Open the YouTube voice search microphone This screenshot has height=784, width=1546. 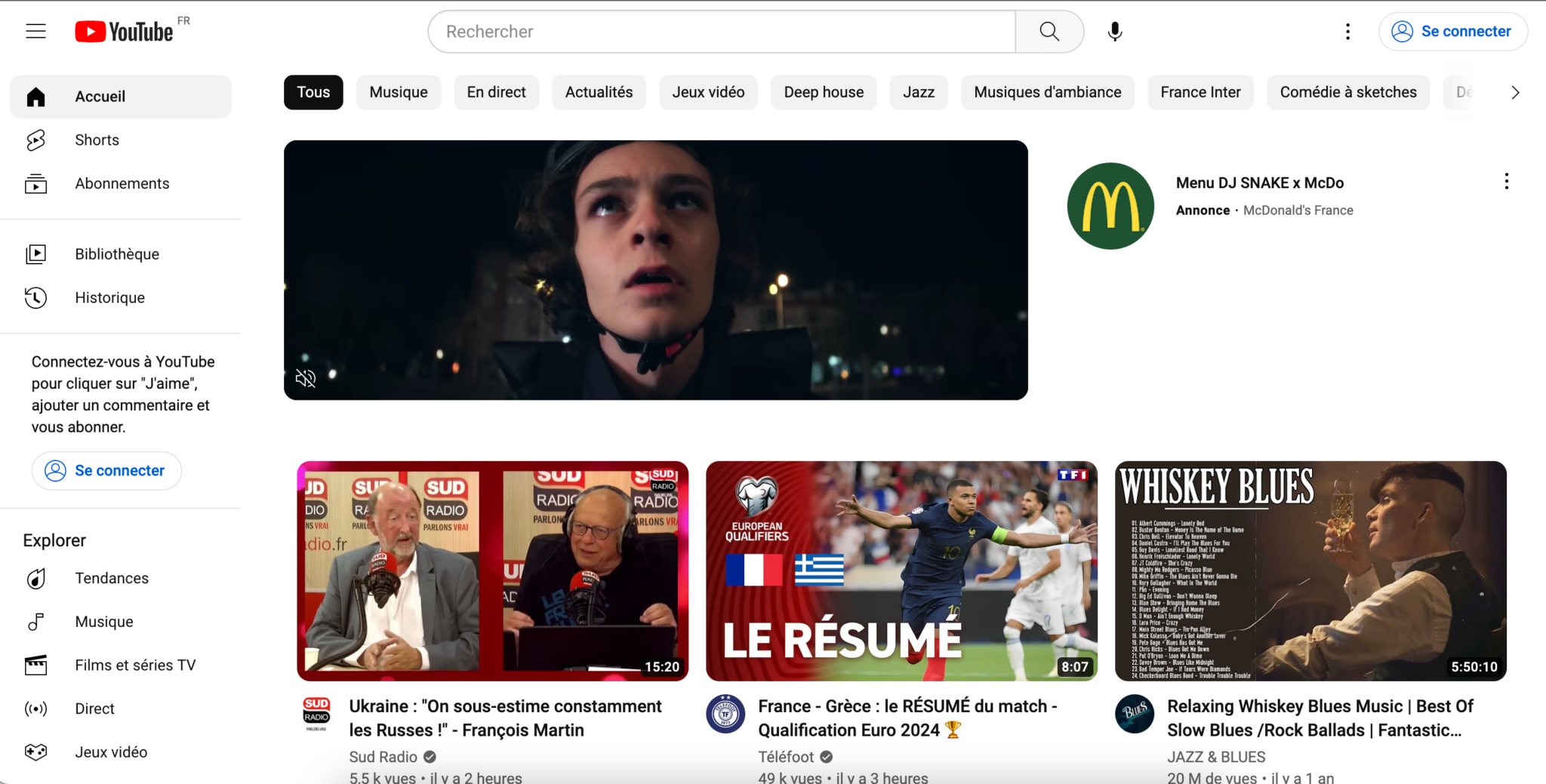click(1113, 31)
